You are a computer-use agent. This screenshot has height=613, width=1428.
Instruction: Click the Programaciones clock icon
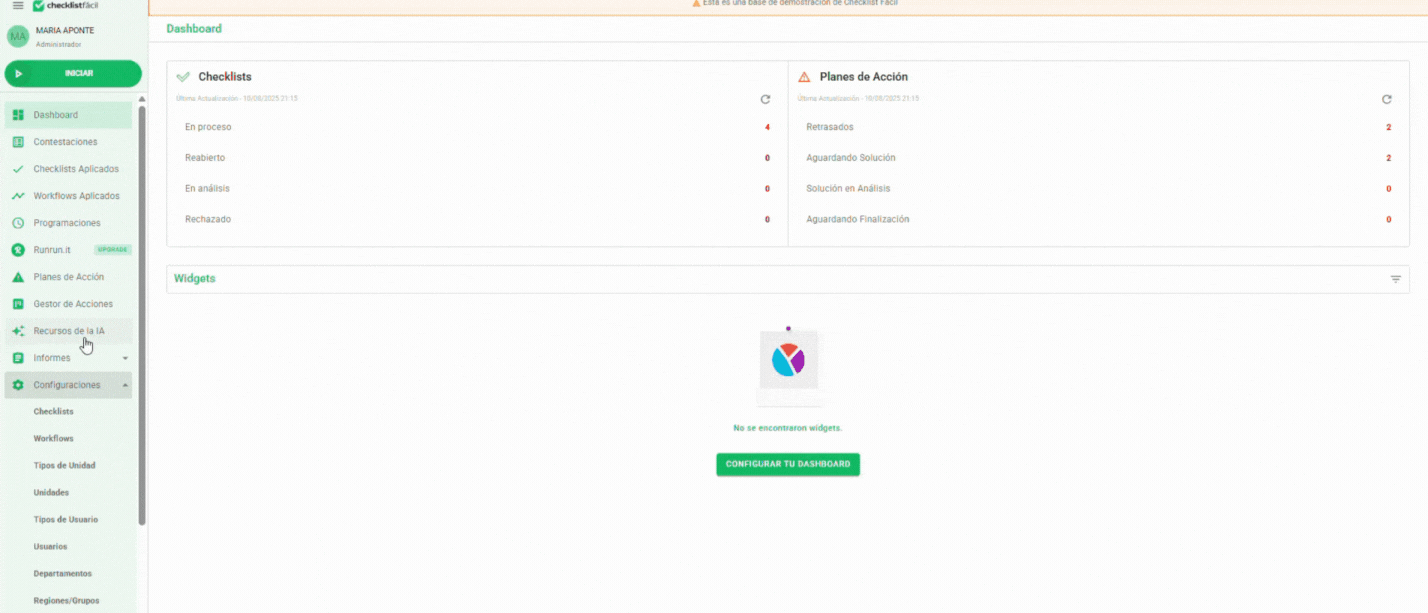(18, 223)
